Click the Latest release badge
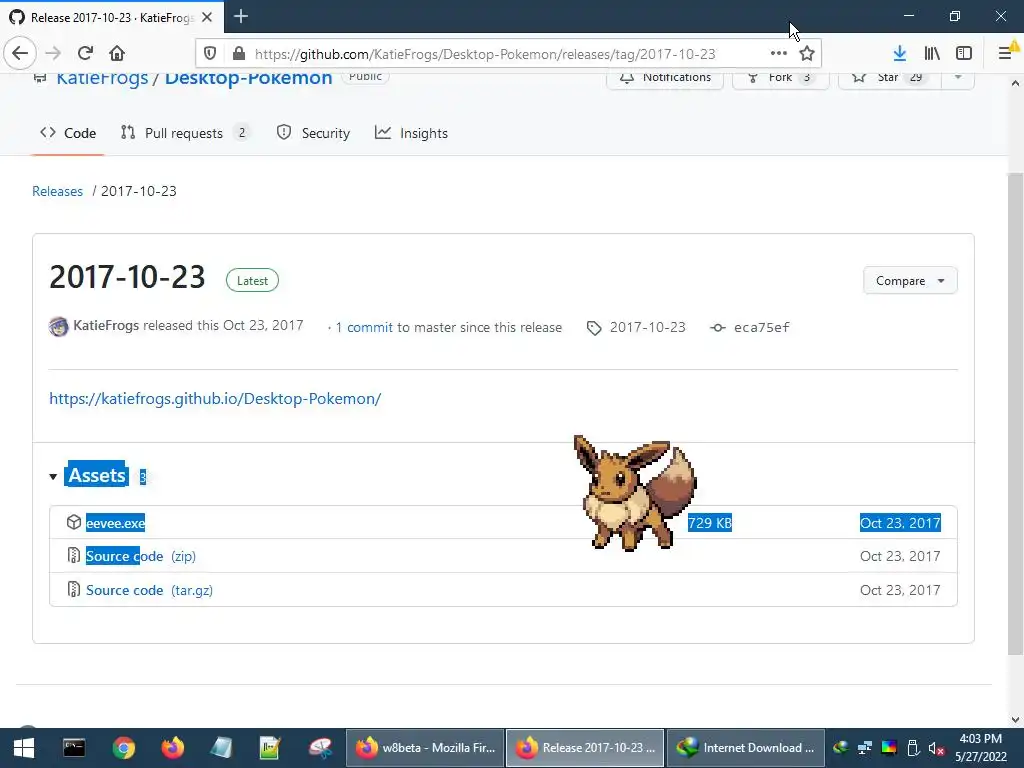 pos(252,281)
